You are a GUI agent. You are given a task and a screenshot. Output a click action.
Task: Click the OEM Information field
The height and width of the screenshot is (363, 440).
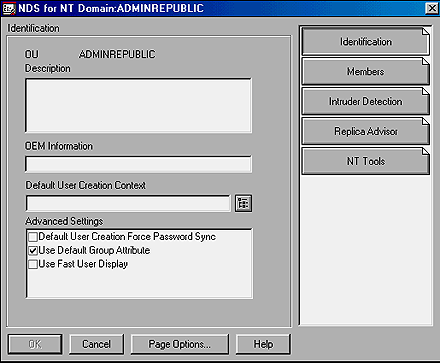[x=138, y=164]
